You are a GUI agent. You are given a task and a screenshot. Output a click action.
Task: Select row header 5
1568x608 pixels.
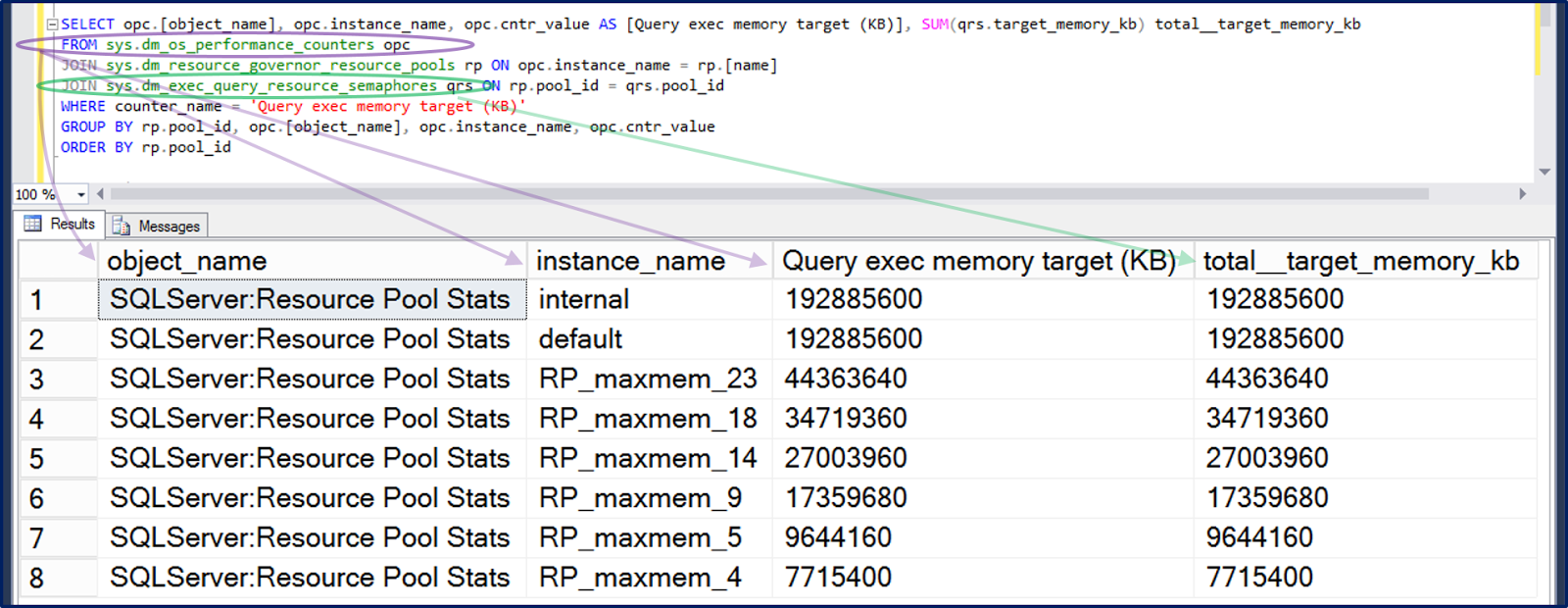coord(59,458)
